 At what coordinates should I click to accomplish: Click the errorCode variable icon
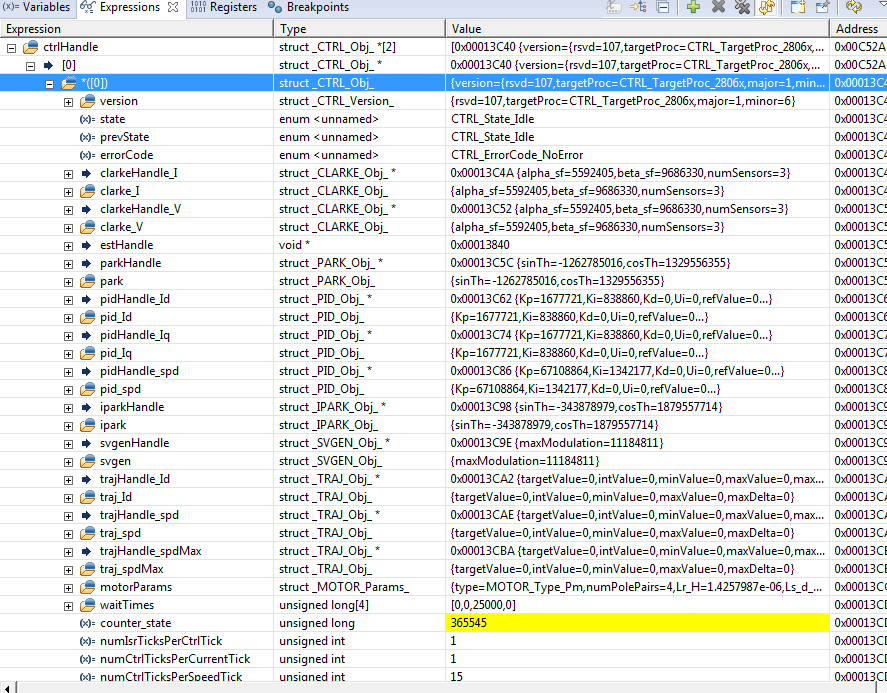point(87,156)
